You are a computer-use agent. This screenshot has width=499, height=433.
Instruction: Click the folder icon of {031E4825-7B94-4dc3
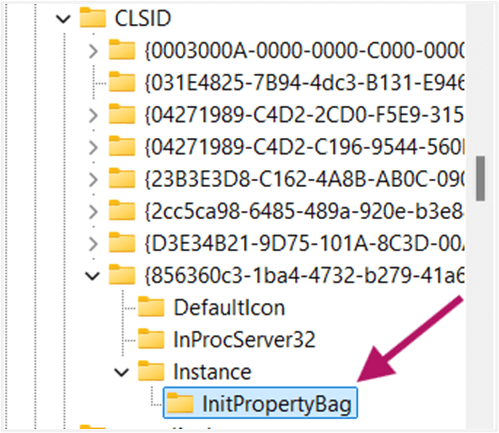pos(122,82)
